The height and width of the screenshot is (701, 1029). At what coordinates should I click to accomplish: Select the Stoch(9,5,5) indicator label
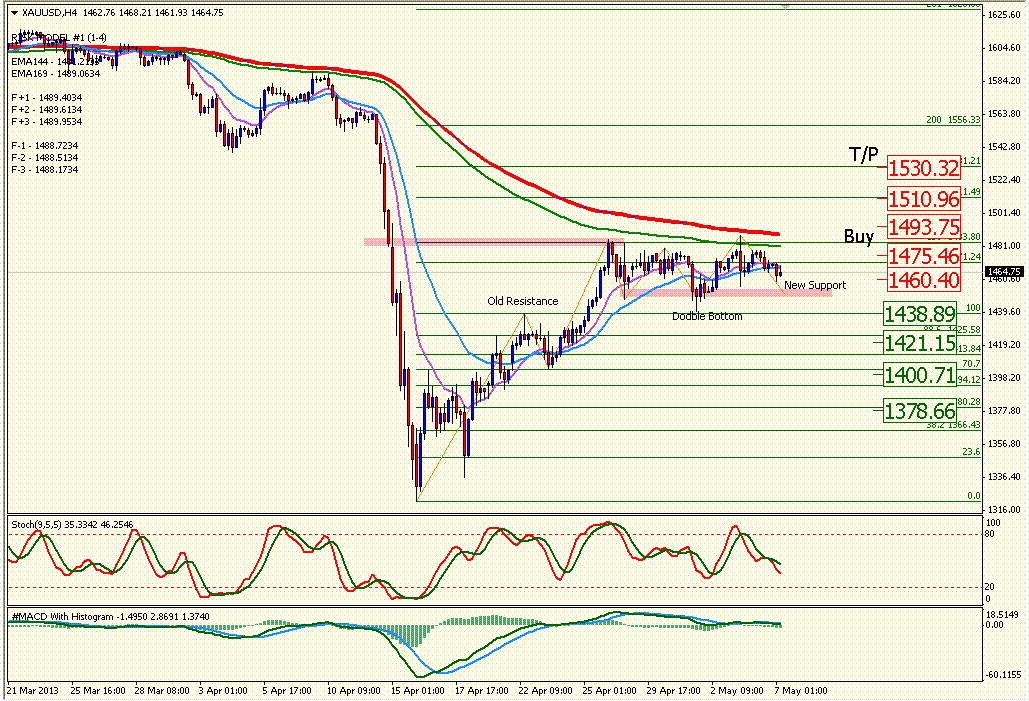click(x=72, y=524)
